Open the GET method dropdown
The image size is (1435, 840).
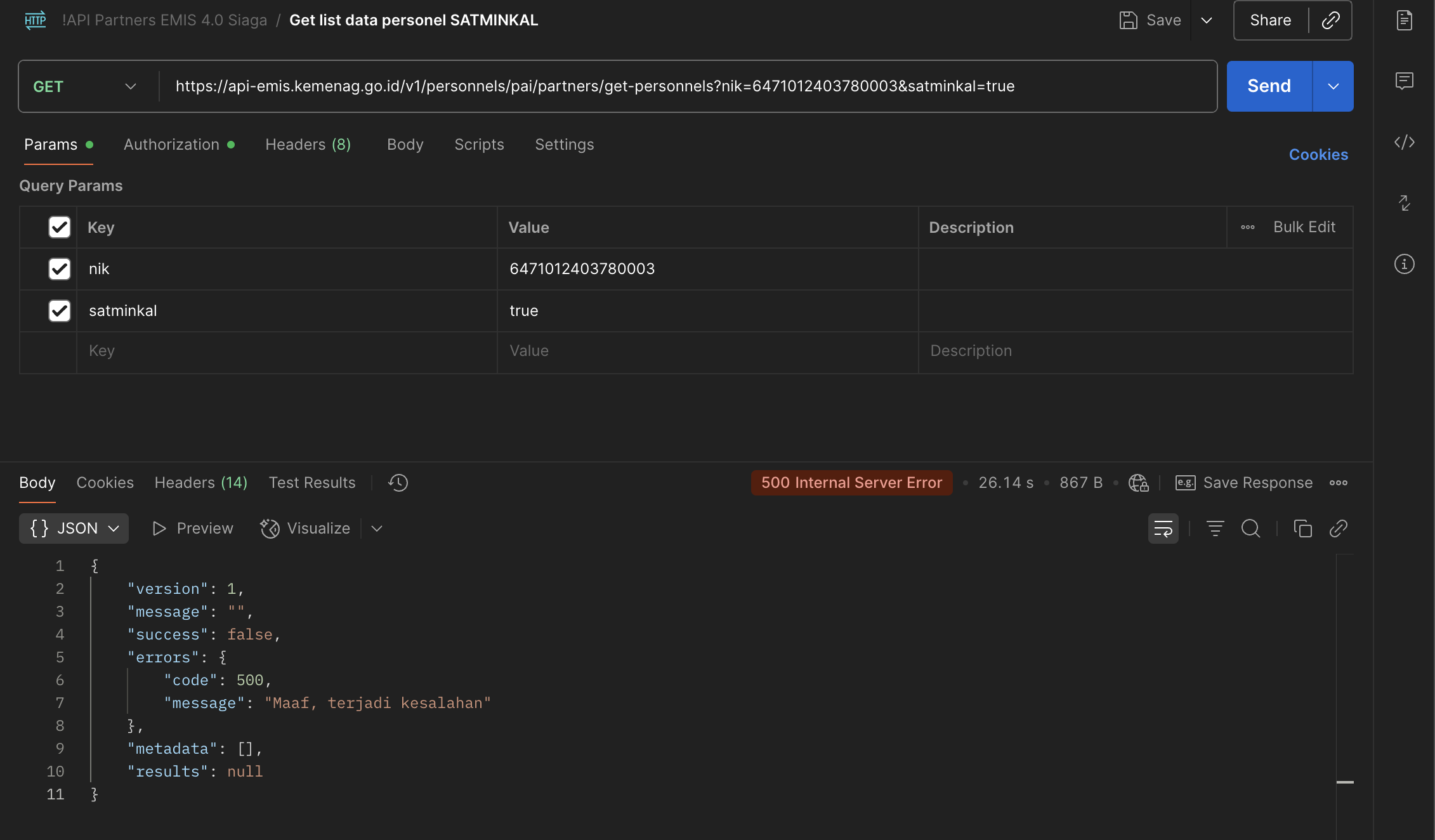click(84, 86)
